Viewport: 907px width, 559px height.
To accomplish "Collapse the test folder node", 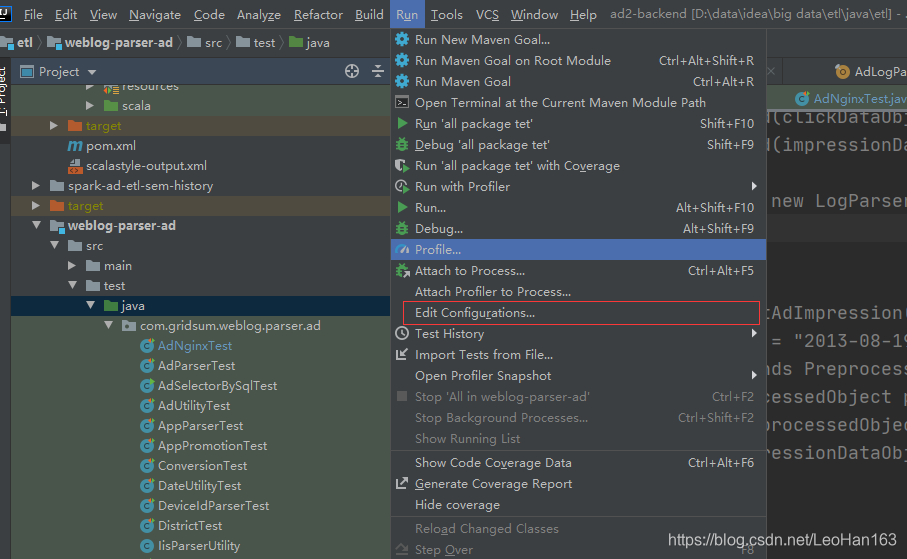I will point(73,285).
